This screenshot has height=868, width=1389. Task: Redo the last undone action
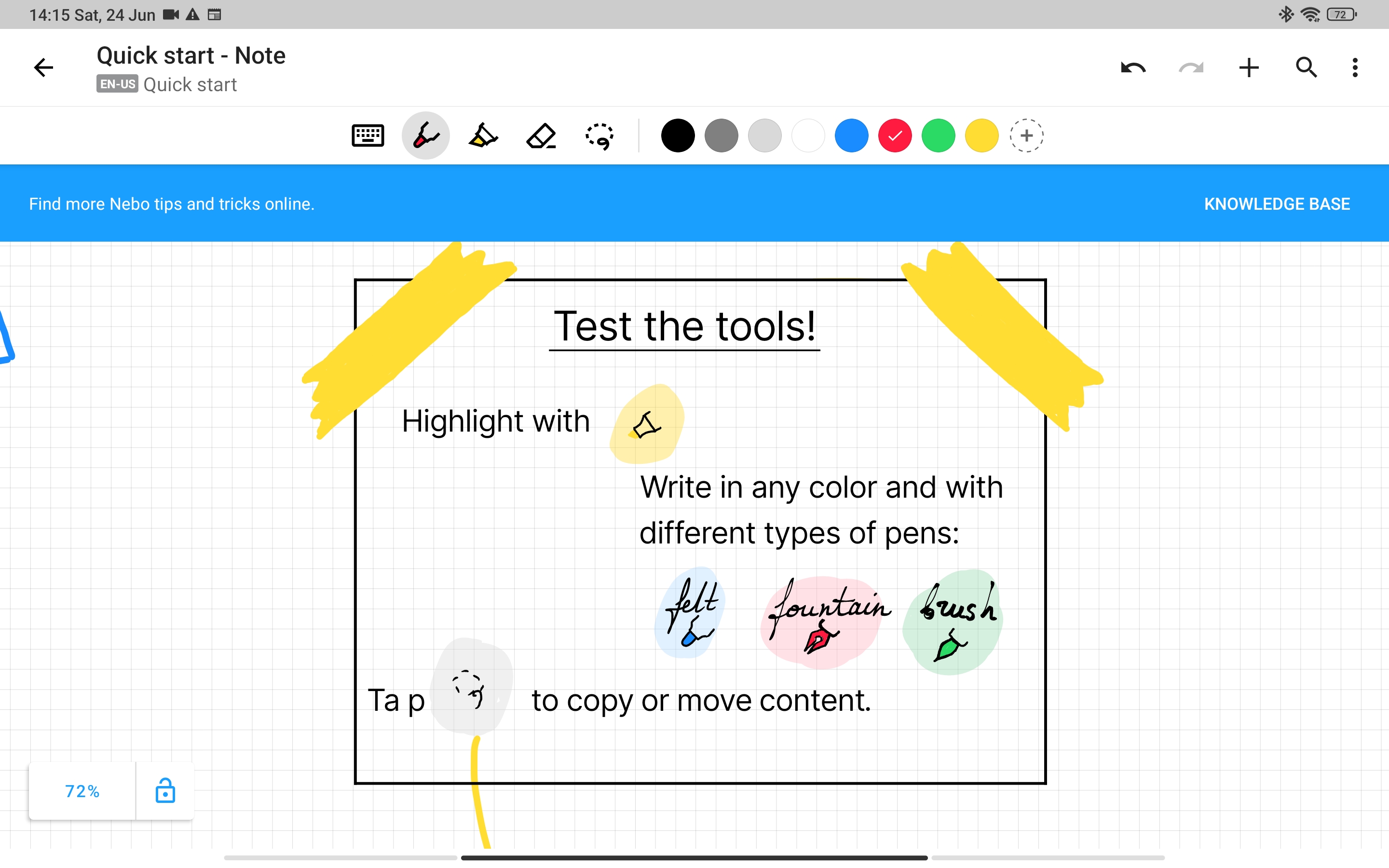click(x=1191, y=68)
